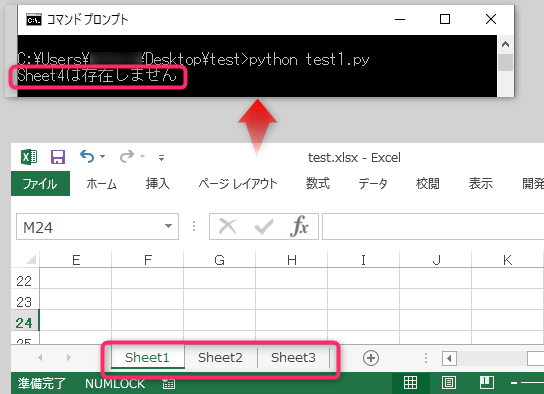Image resolution: width=544 pixels, height=394 pixels.
Task: Click the Sheet4は存在しません output text
Action: click(97, 75)
